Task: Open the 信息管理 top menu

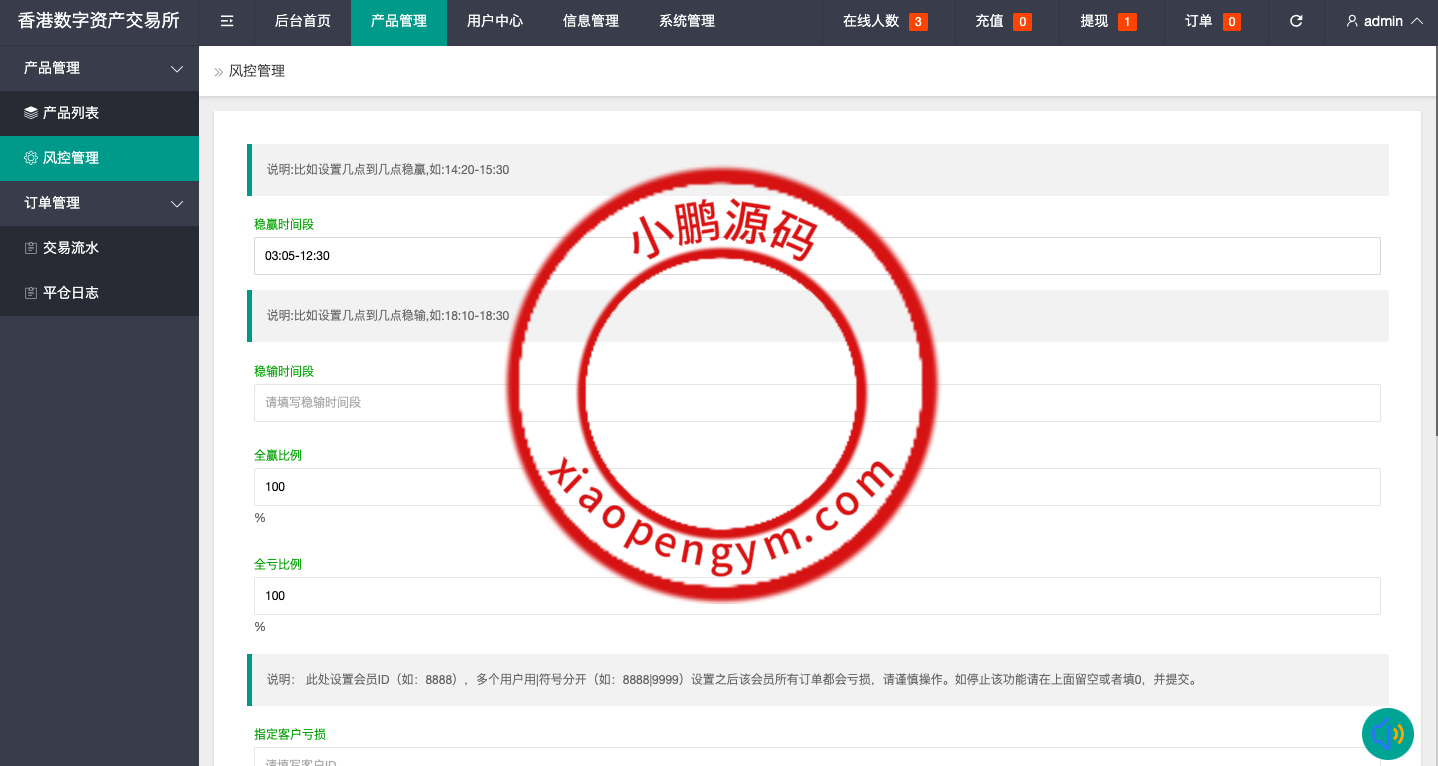Action: (x=591, y=21)
